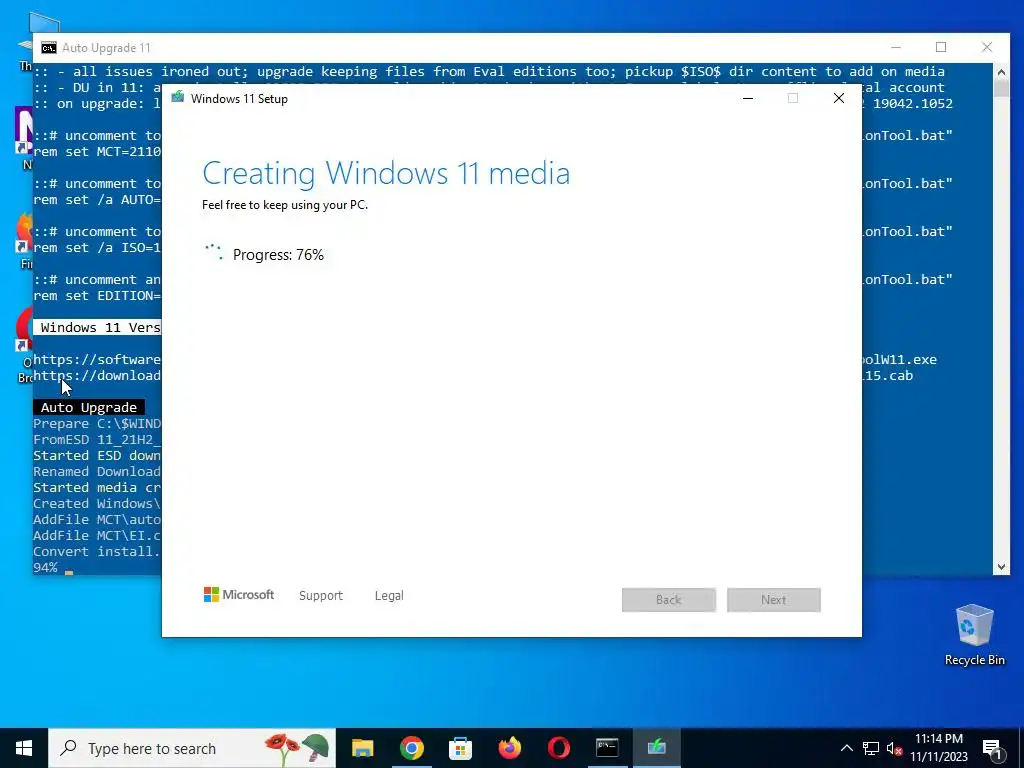Minimize the Auto Upgrade 11 console
The width and height of the screenshot is (1024, 768).
[896, 47]
